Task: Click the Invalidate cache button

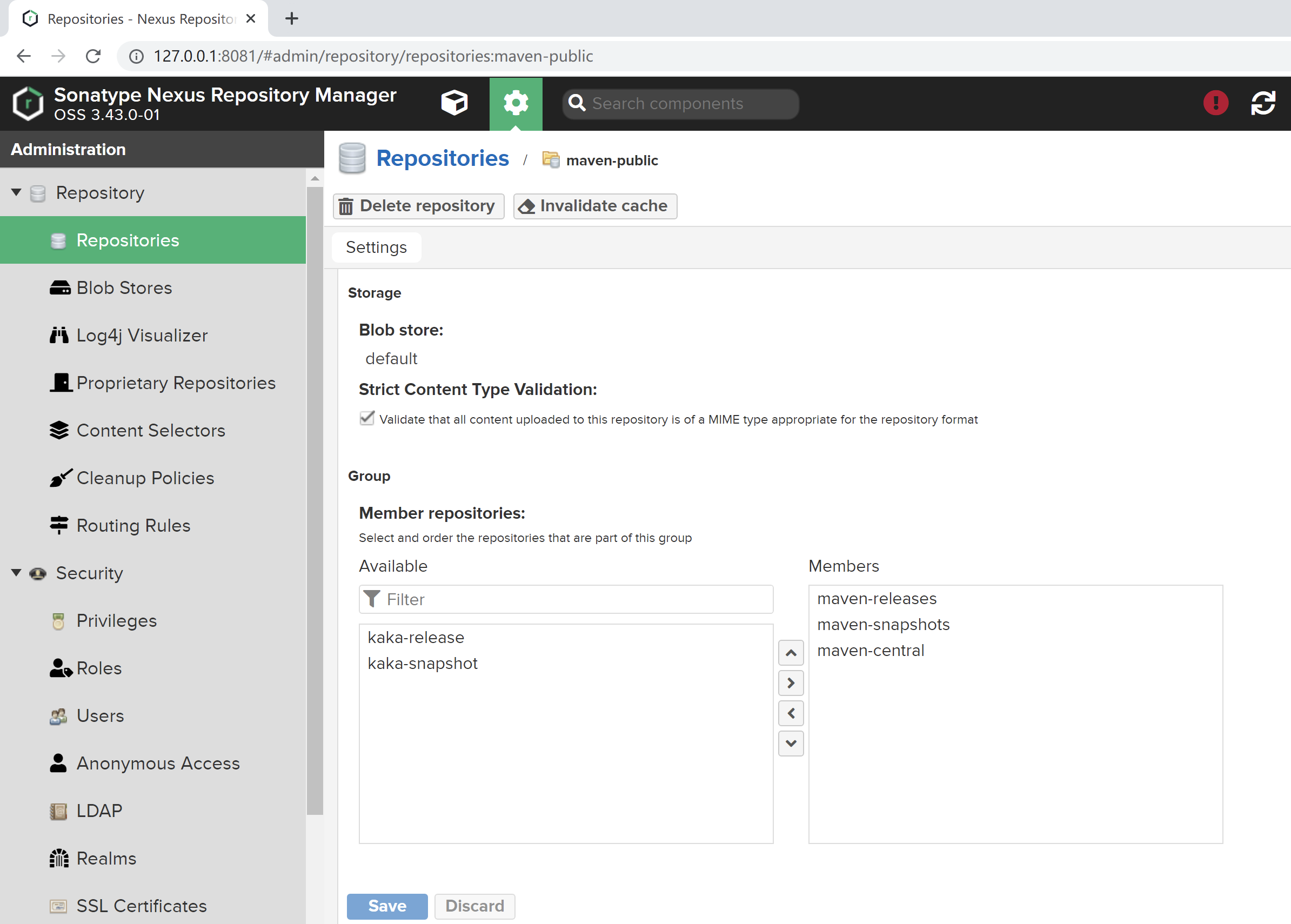Action: click(x=594, y=206)
